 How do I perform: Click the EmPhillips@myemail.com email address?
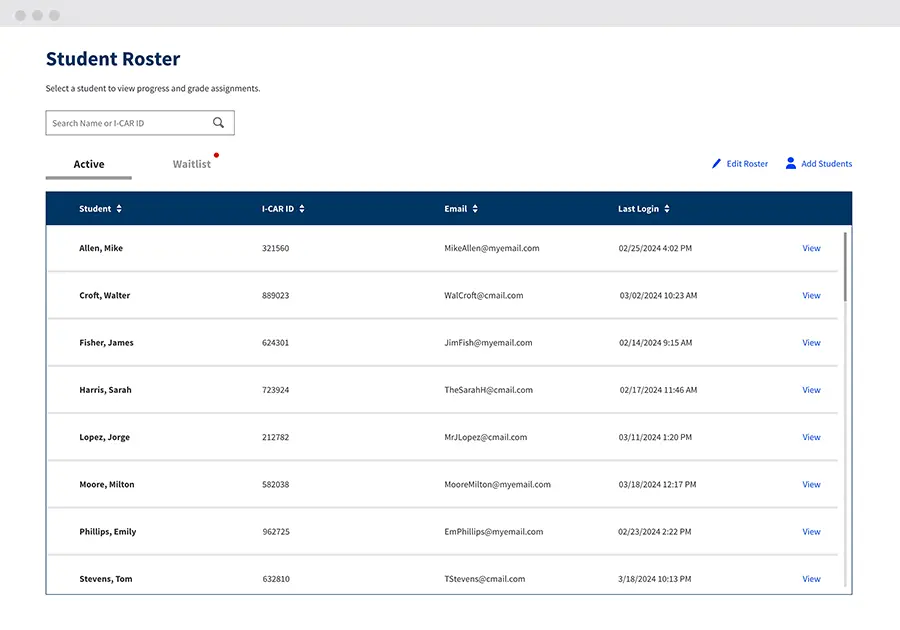coord(493,532)
